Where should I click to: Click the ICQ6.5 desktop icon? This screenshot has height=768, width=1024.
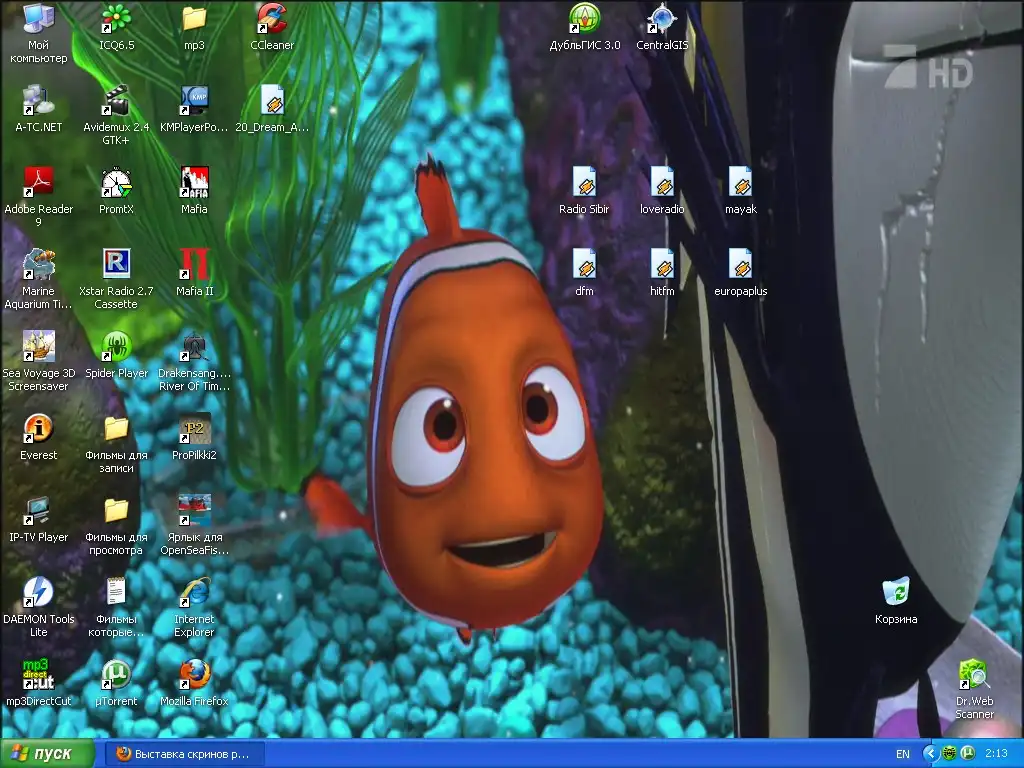click(117, 19)
